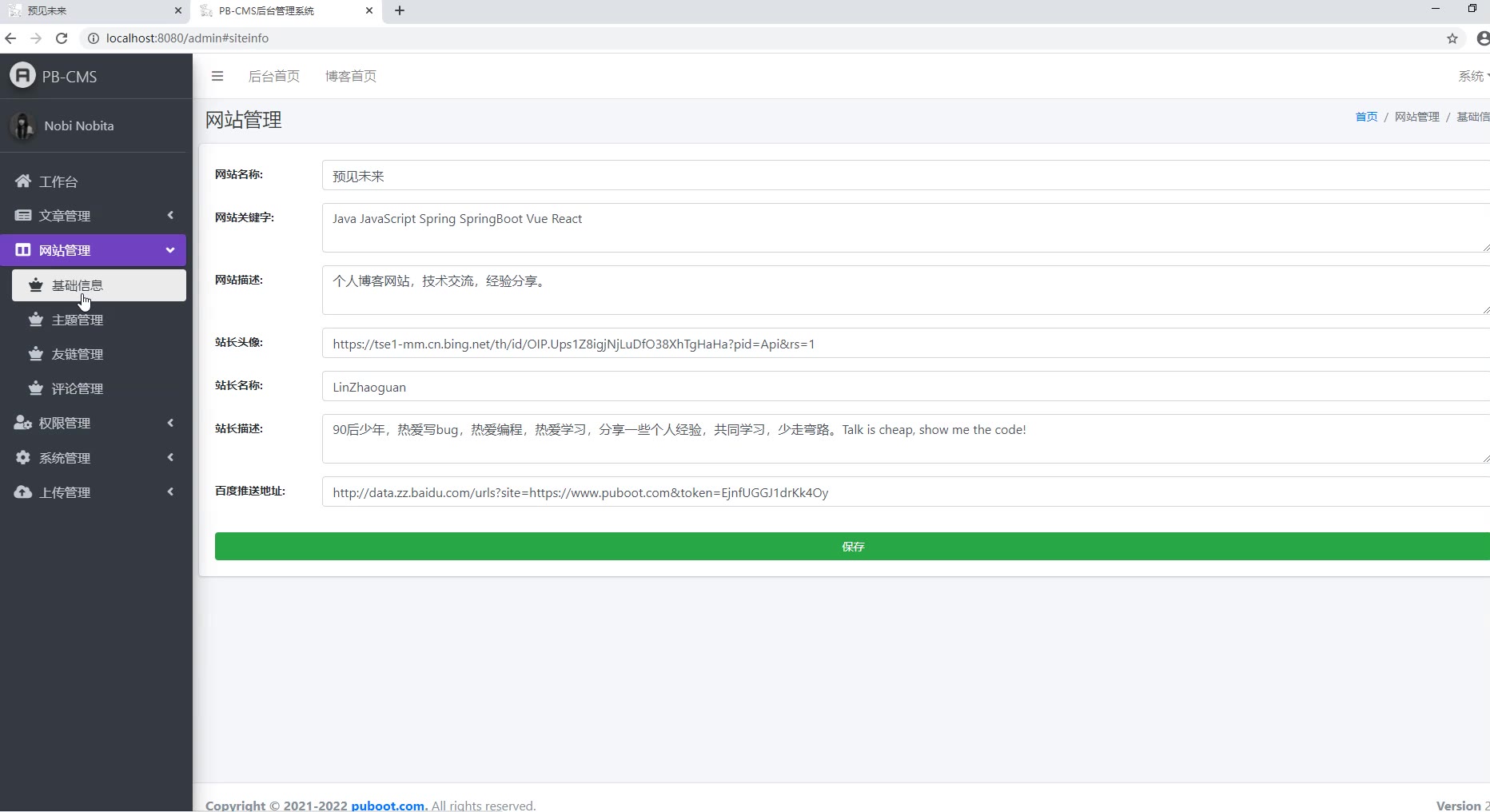Click the 系统管理 gear icon
This screenshot has width=1490, height=812.
[23, 458]
